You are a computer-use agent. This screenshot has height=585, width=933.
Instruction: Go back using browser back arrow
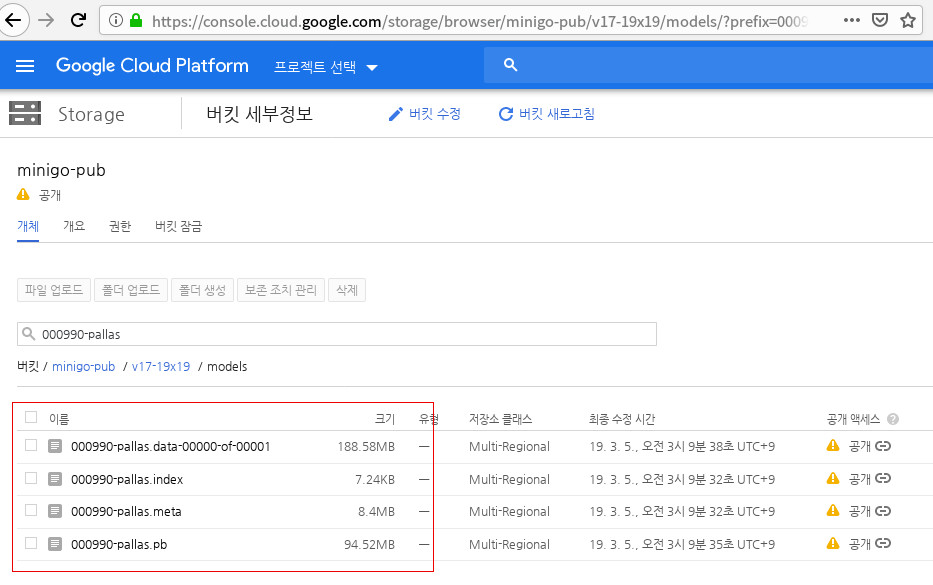tap(13, 20)
